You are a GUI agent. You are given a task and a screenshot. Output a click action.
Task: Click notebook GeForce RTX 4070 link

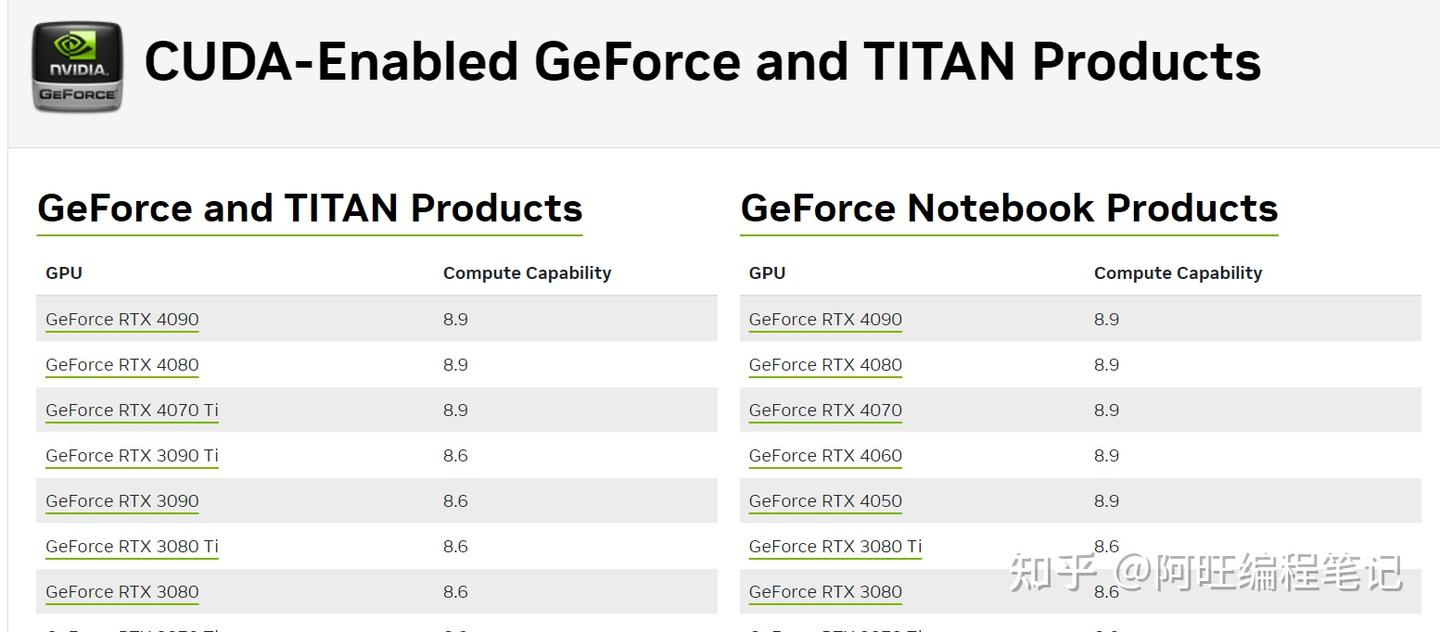(825, 411)
